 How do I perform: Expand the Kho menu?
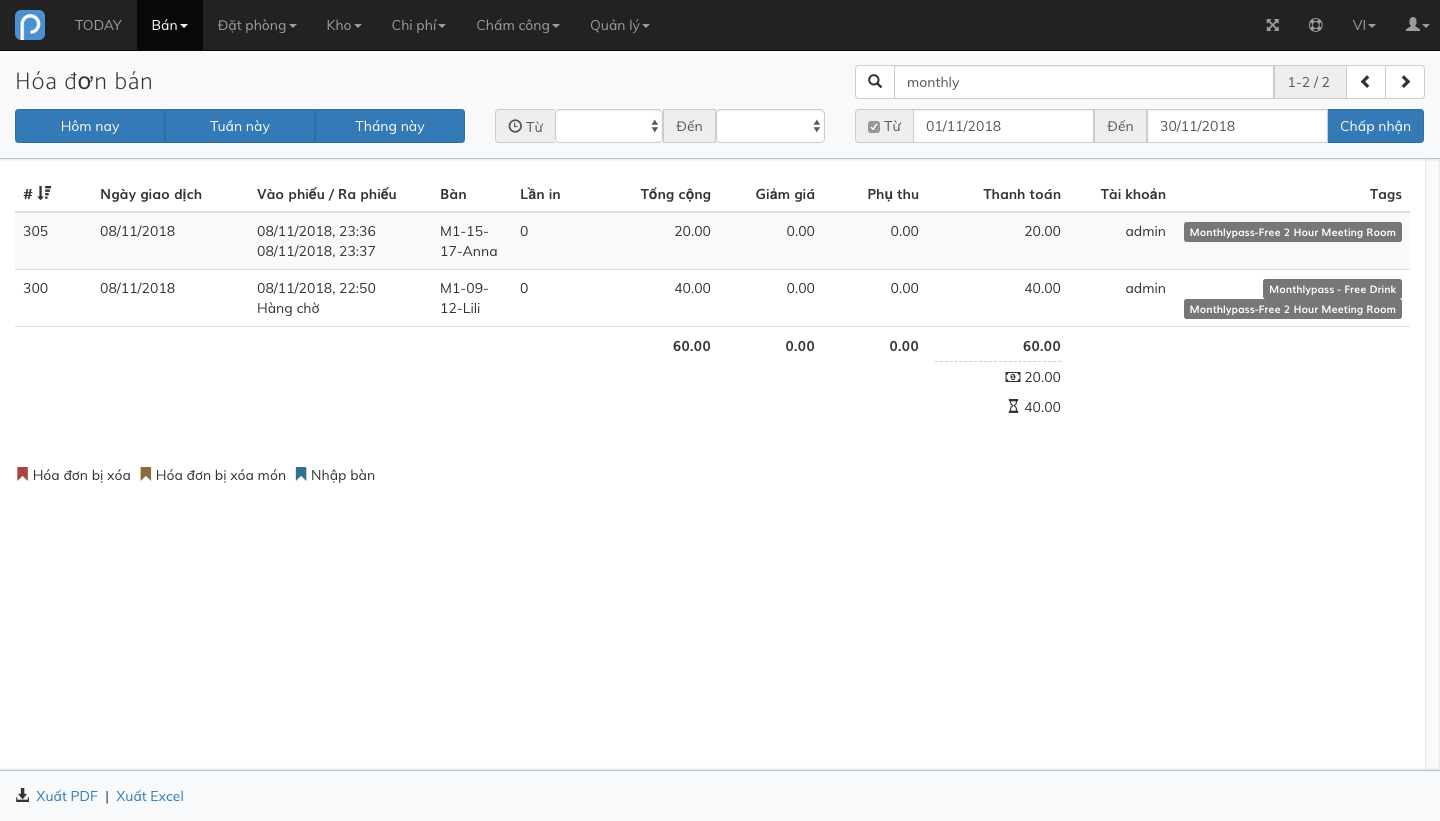344,25
